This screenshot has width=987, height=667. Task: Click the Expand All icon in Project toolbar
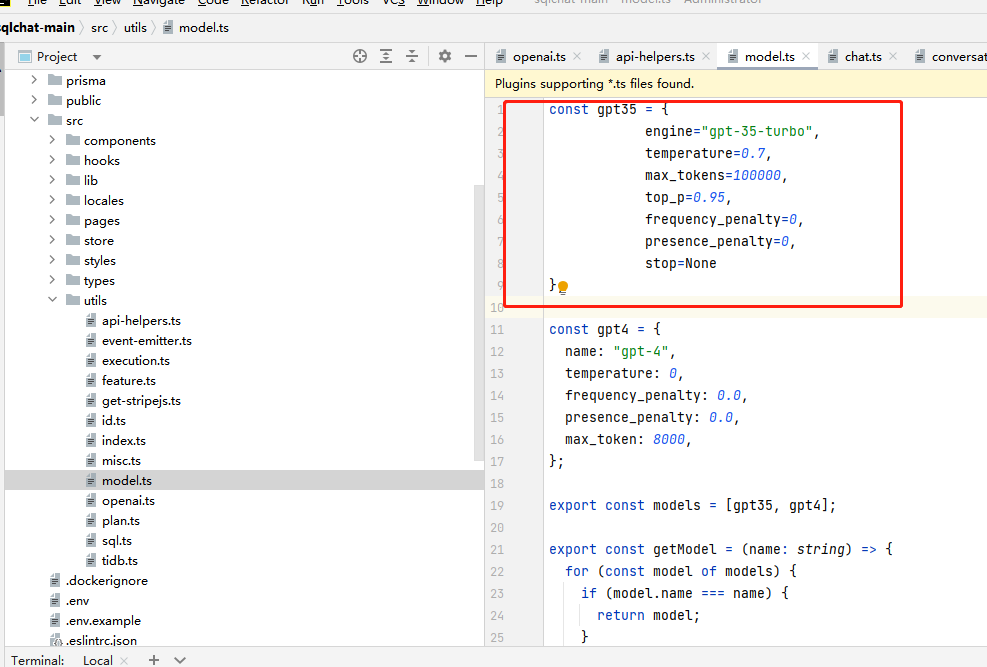[386, 57]
